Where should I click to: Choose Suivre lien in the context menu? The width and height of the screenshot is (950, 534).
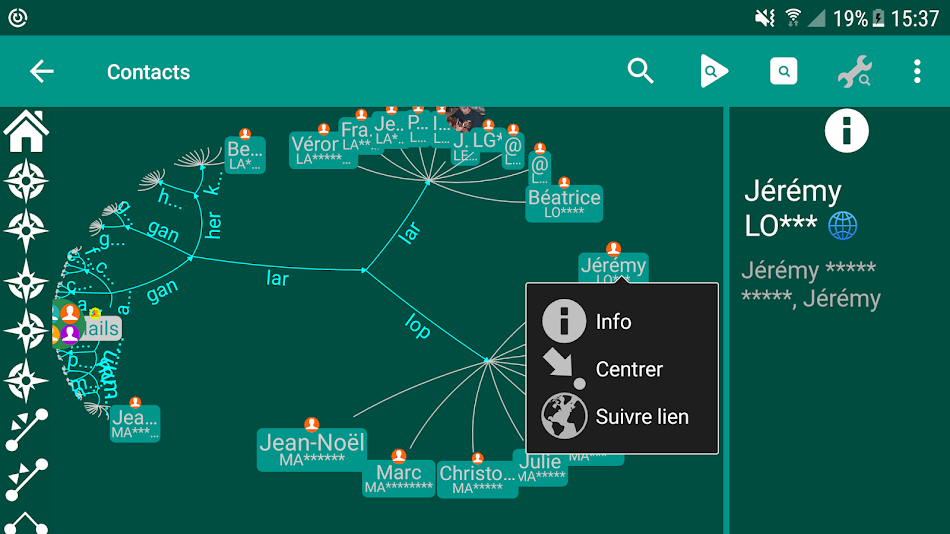click(x=622, y=416)
